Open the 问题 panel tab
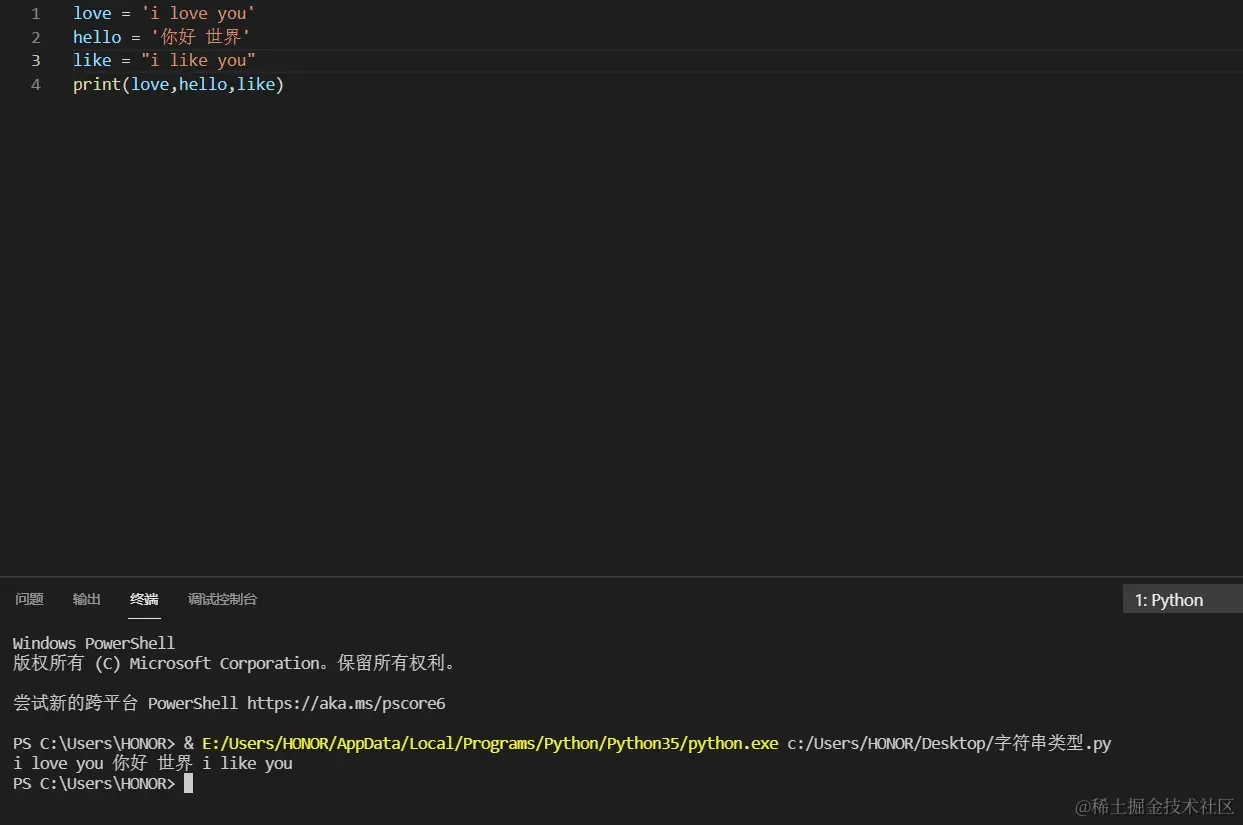1243x825 pixels. point(30,599)
